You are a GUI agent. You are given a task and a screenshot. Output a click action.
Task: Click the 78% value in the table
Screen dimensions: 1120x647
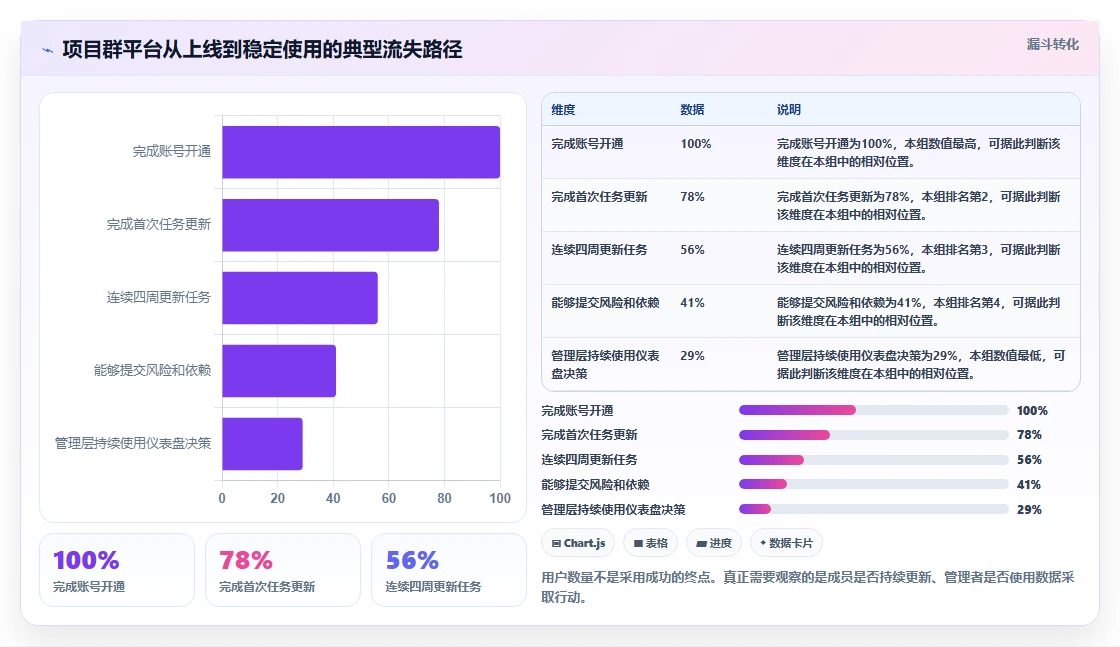pyautogui.click(x=692, y=196)
